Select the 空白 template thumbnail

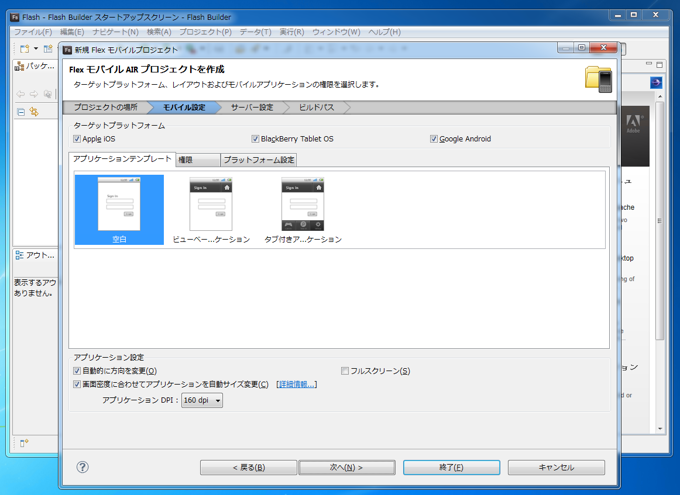(119, 210)
